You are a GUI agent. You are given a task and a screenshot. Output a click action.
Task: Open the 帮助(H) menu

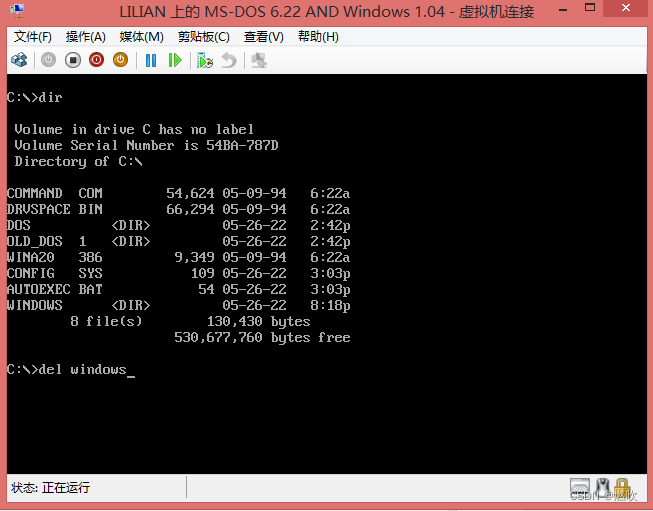[x=318, y=37]
